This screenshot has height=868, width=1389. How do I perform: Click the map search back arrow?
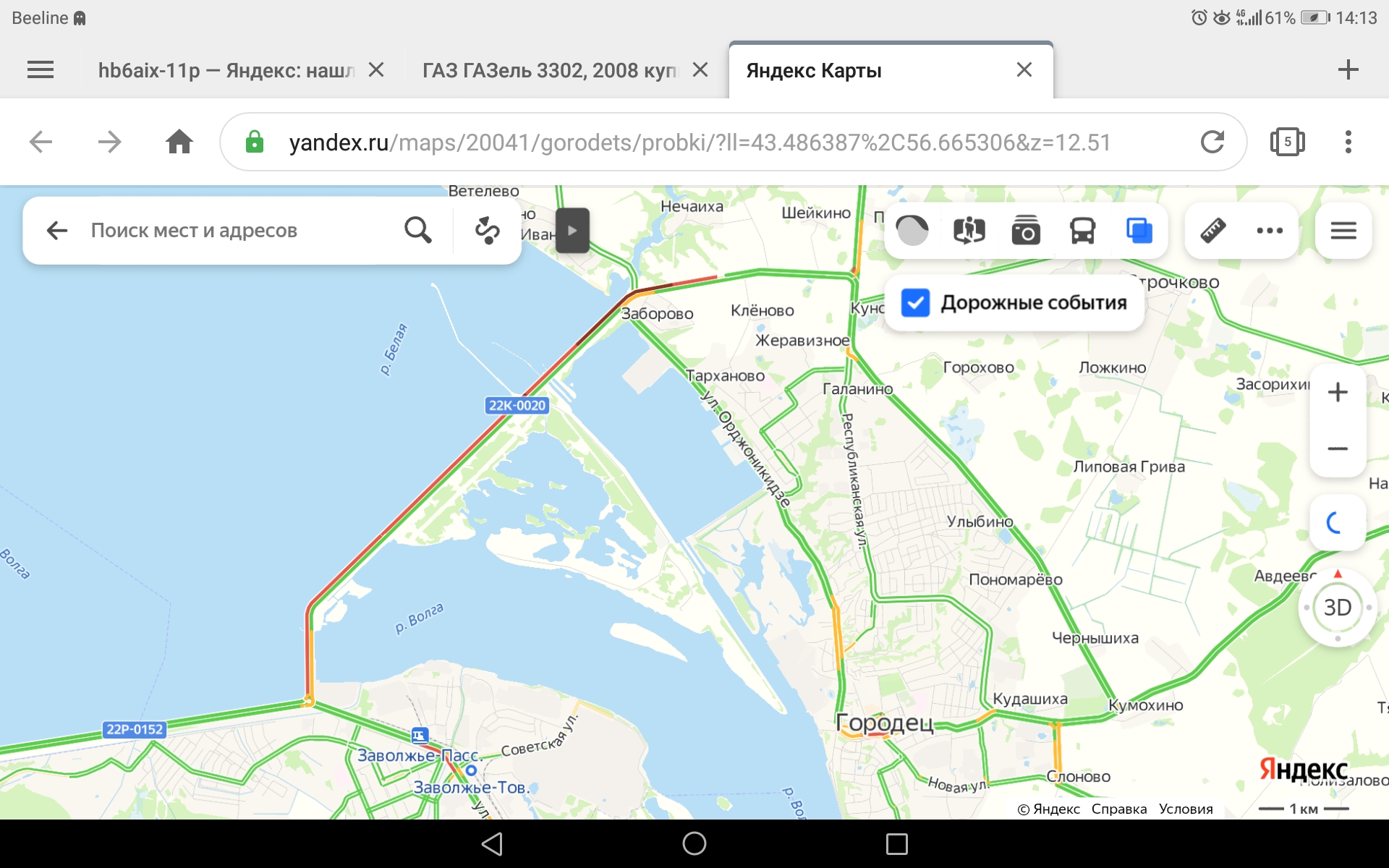coord(57,231)
